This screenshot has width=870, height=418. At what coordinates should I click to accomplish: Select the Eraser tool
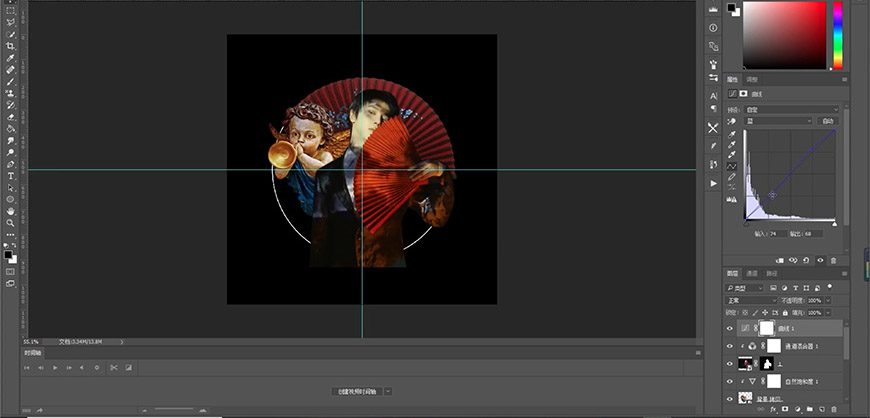tap(11, 117)
